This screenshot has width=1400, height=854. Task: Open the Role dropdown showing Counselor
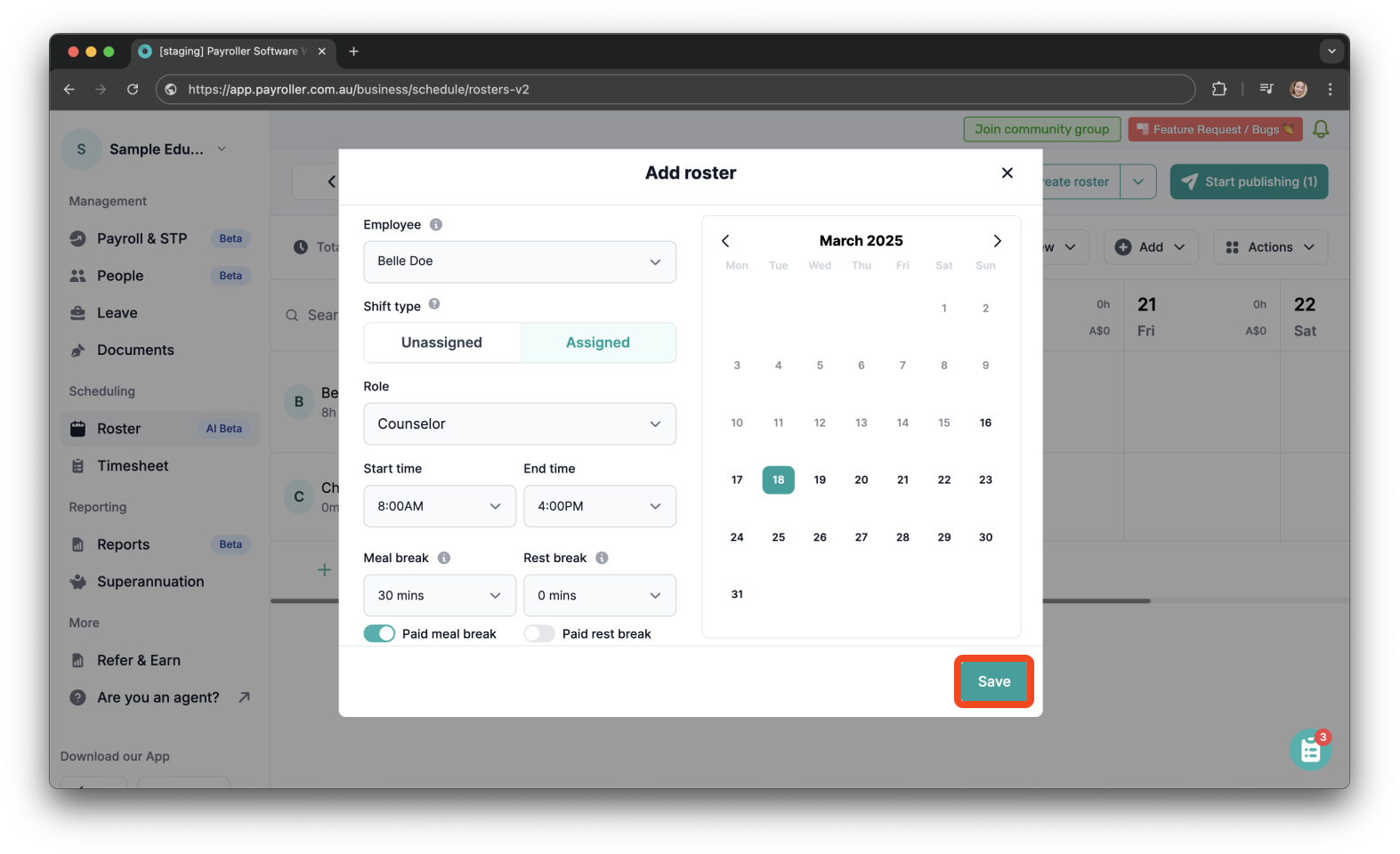click(520, 424)
